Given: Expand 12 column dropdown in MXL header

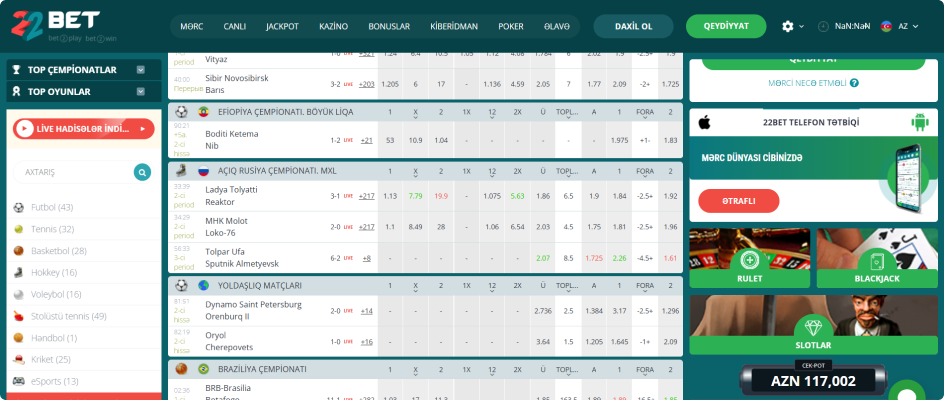Looking at the screenshot, I should point(492,177).
